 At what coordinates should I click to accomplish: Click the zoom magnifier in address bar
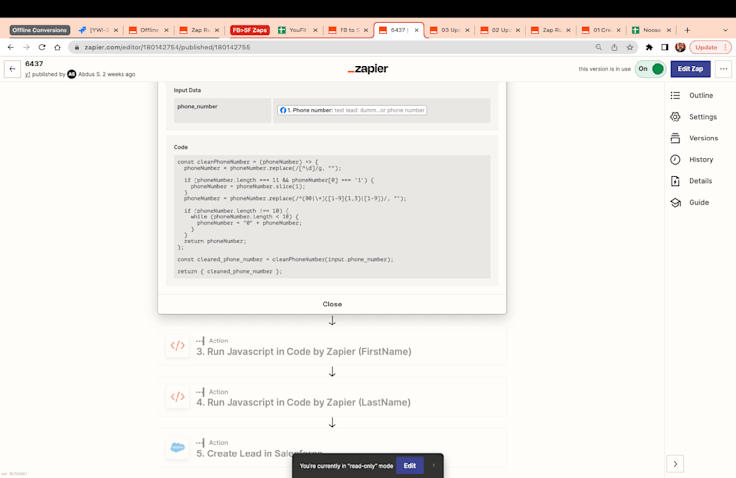tap(598, 47)
